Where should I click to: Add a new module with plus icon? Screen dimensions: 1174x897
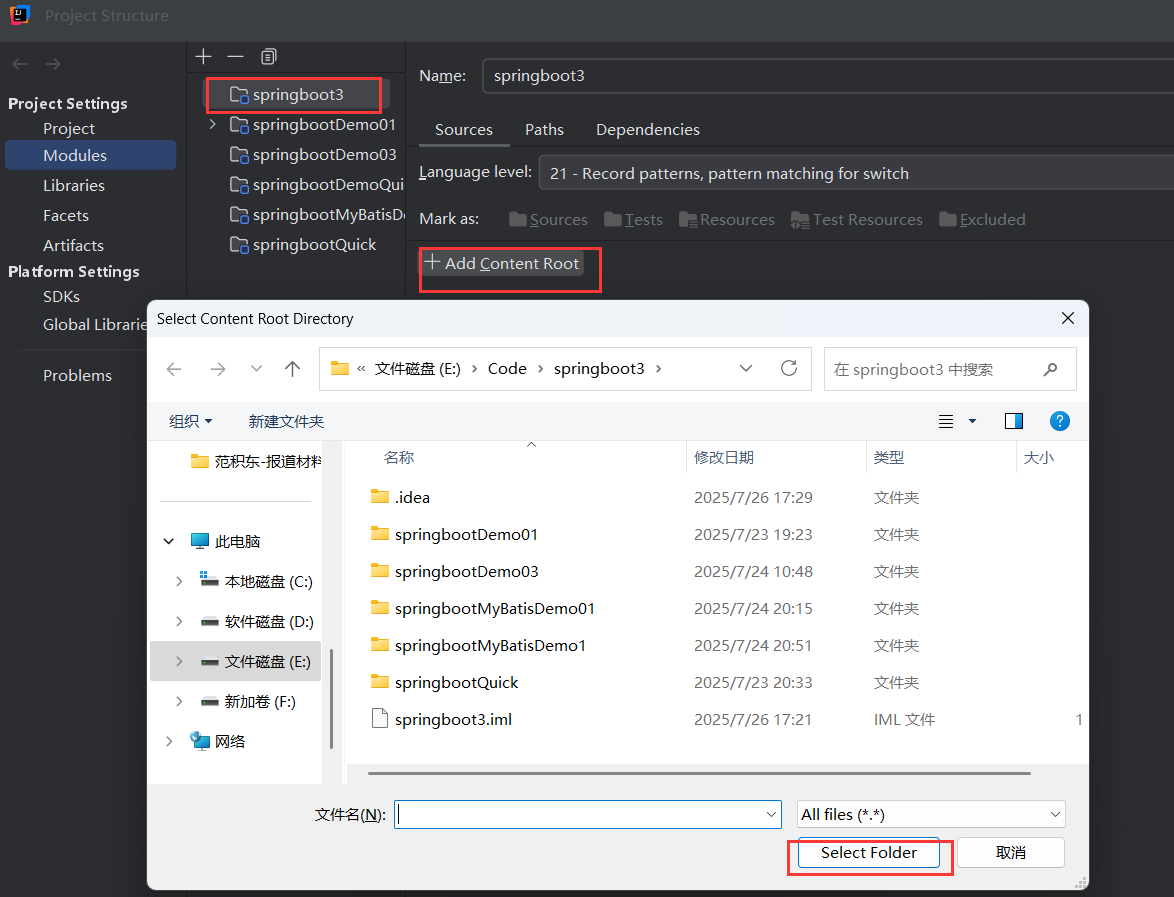203,56
